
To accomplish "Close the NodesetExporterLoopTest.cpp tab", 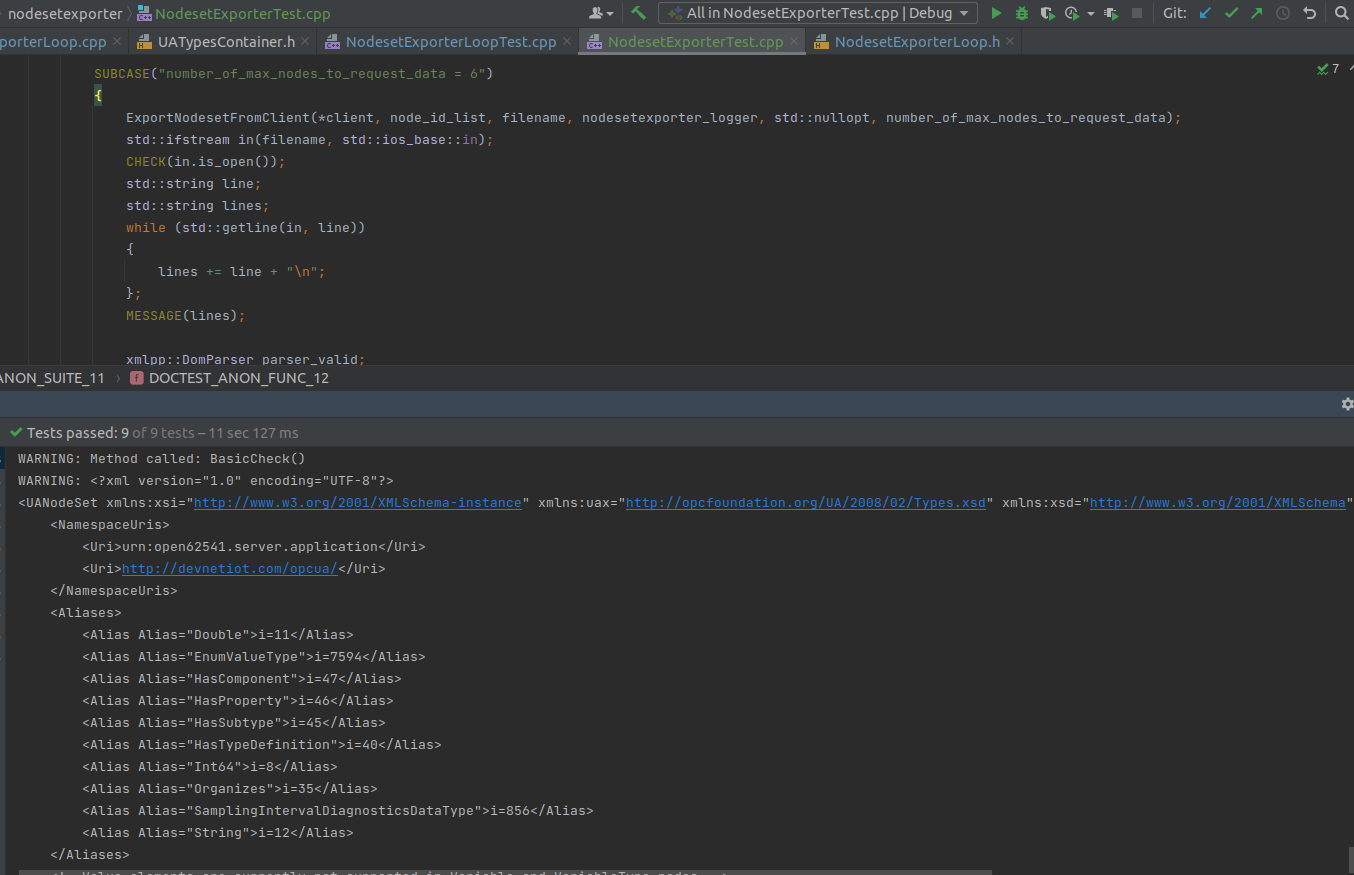I will point(566,42).
